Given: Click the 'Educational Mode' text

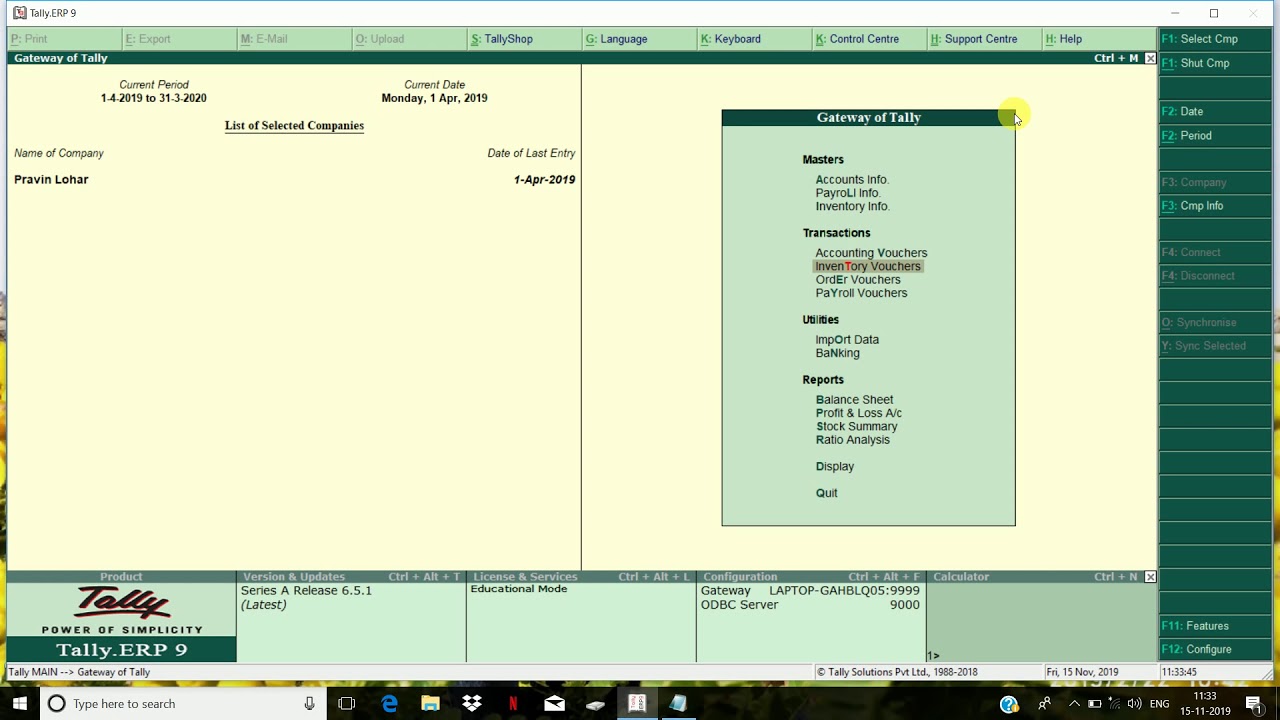Looking at the screenshot, I should pyautogui.click(x=519, y=589).
